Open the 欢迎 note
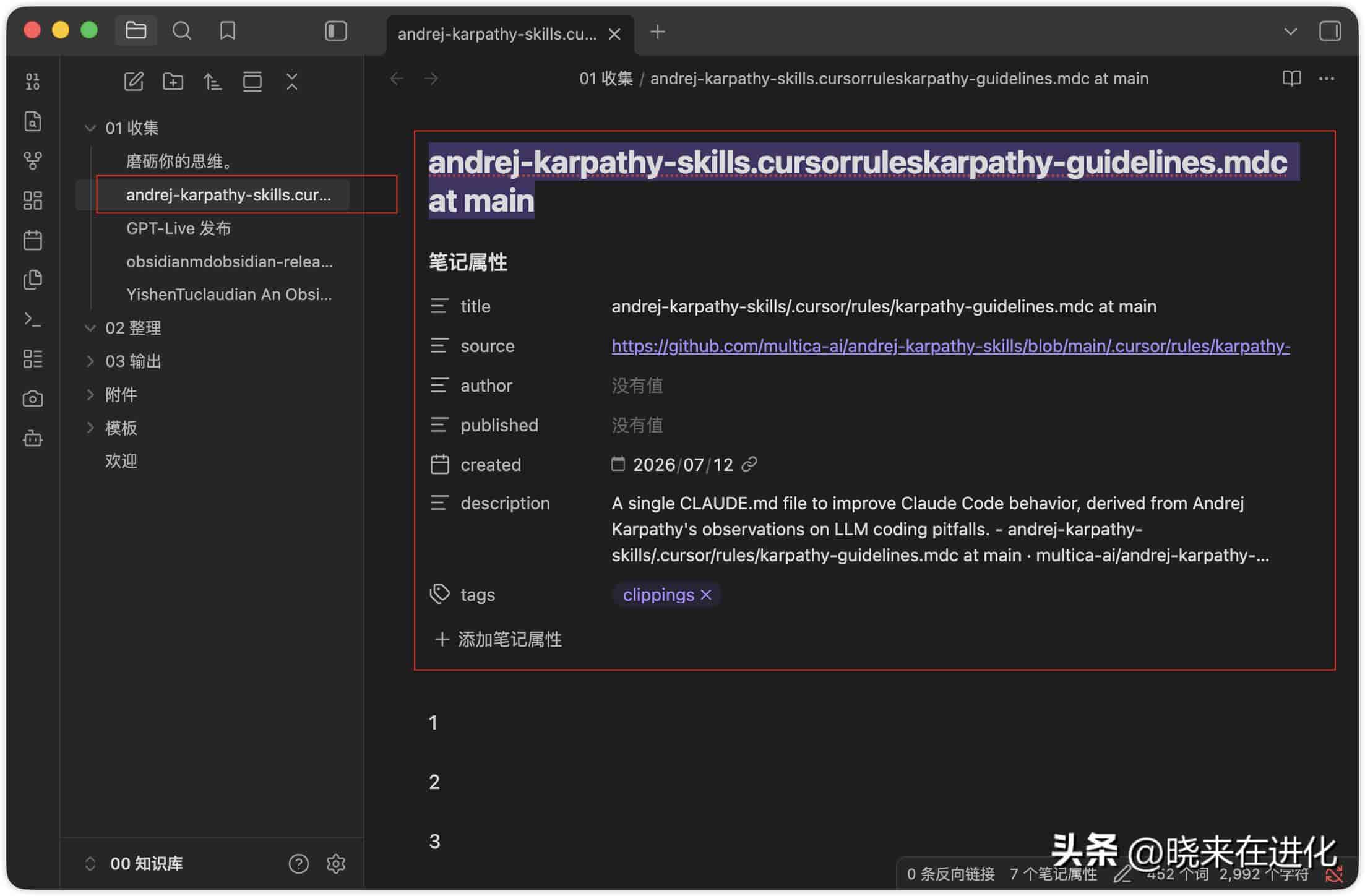The width and height of the screenshot is (1365, 896). pyautogui.click(x=121, y=461)
